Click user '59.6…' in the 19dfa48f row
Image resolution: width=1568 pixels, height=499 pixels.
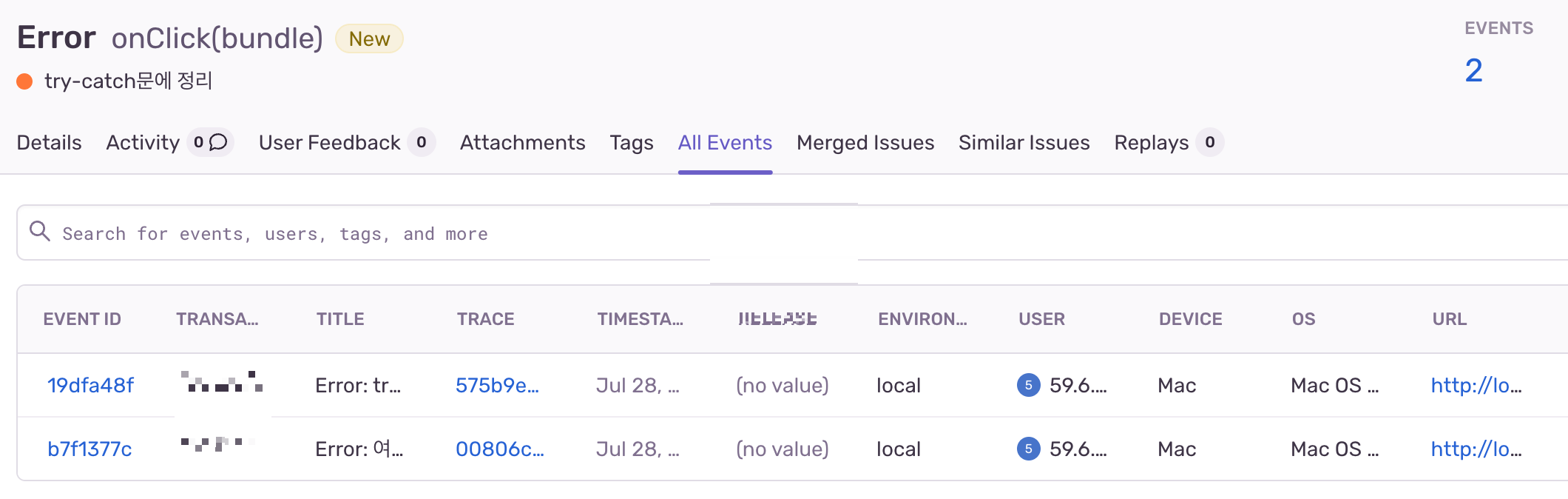click(x=1078, y=385)
